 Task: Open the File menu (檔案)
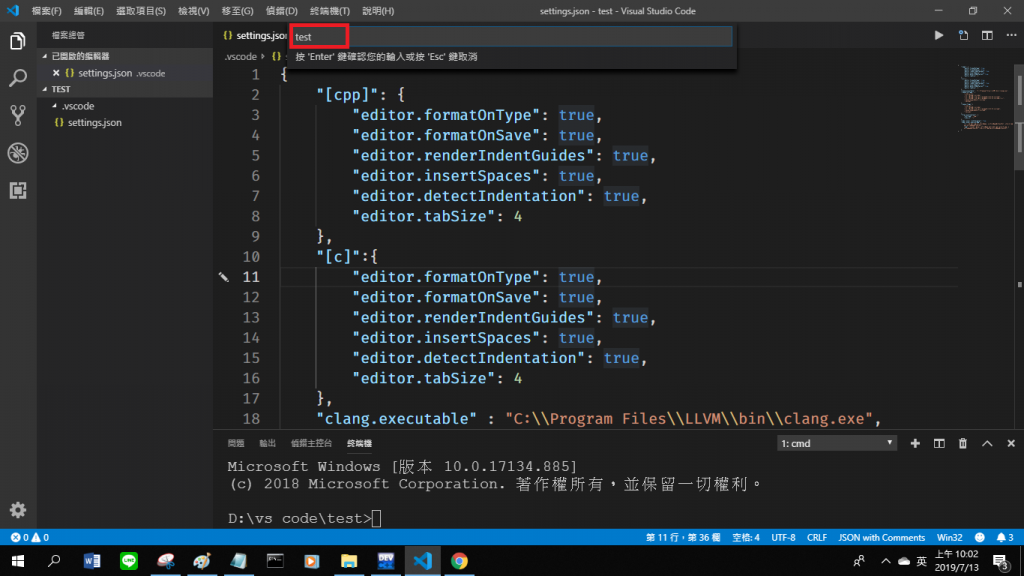[x=46, y=11]
